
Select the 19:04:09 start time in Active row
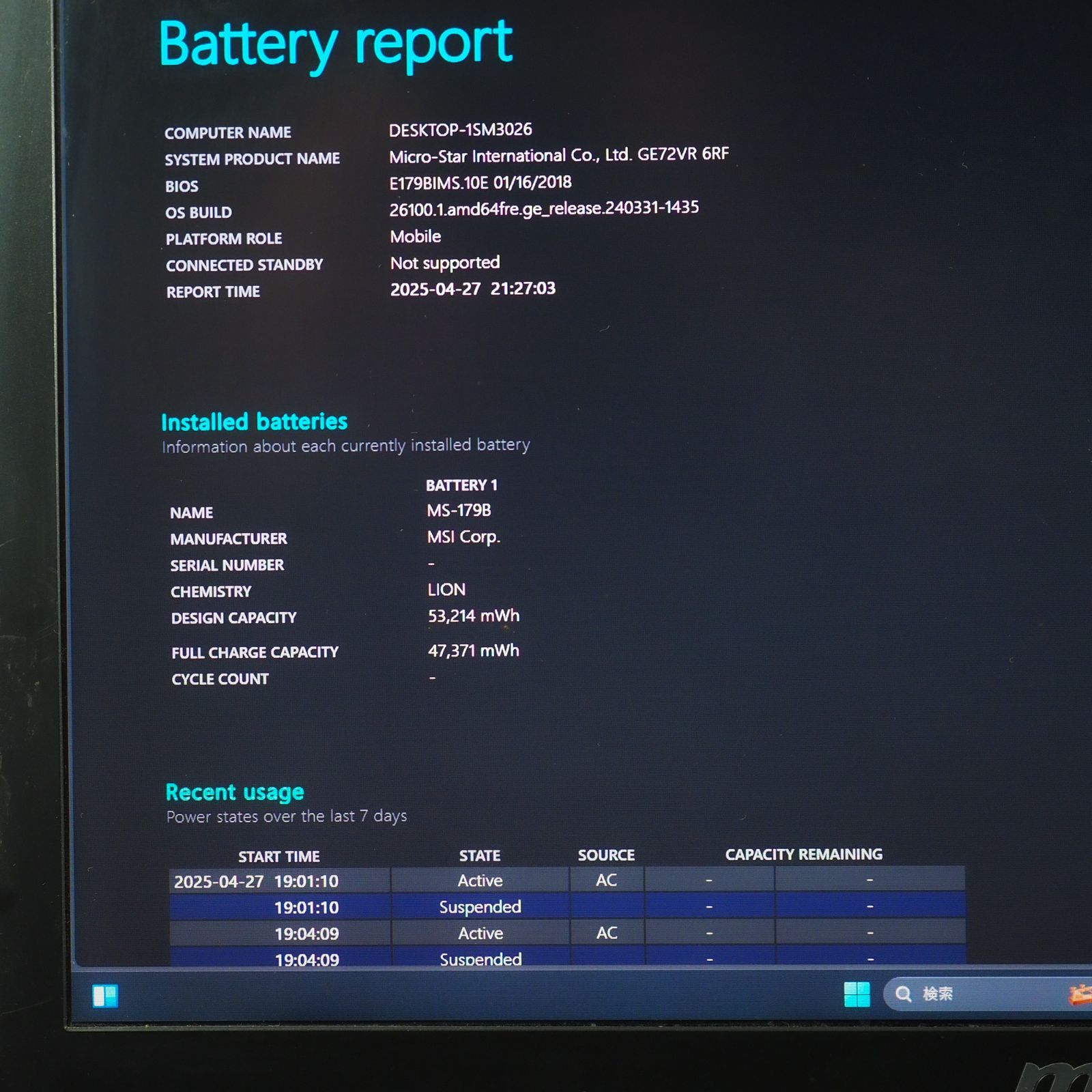[x=306, y=934]
